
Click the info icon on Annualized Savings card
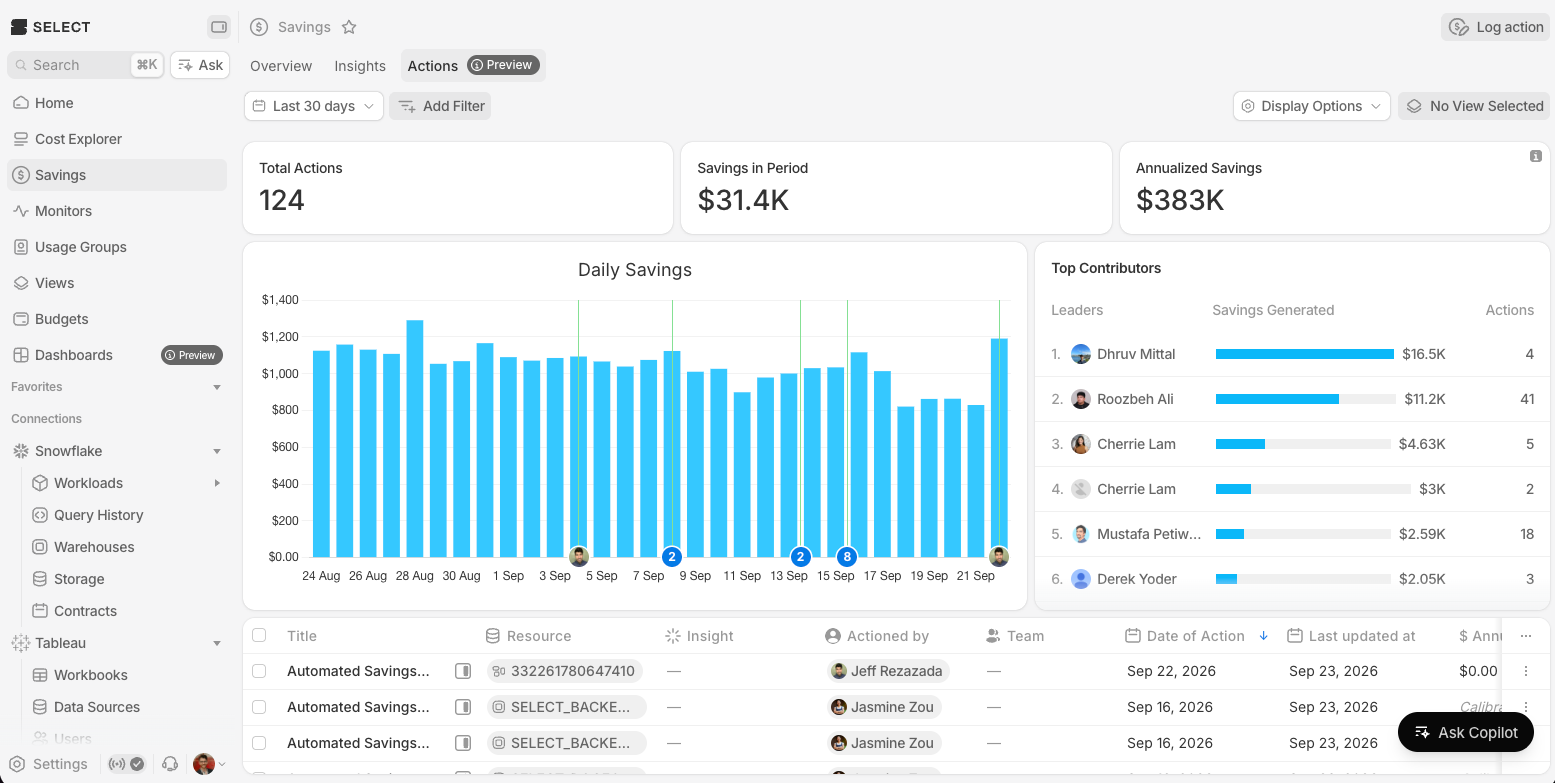tap(1535, 156)
